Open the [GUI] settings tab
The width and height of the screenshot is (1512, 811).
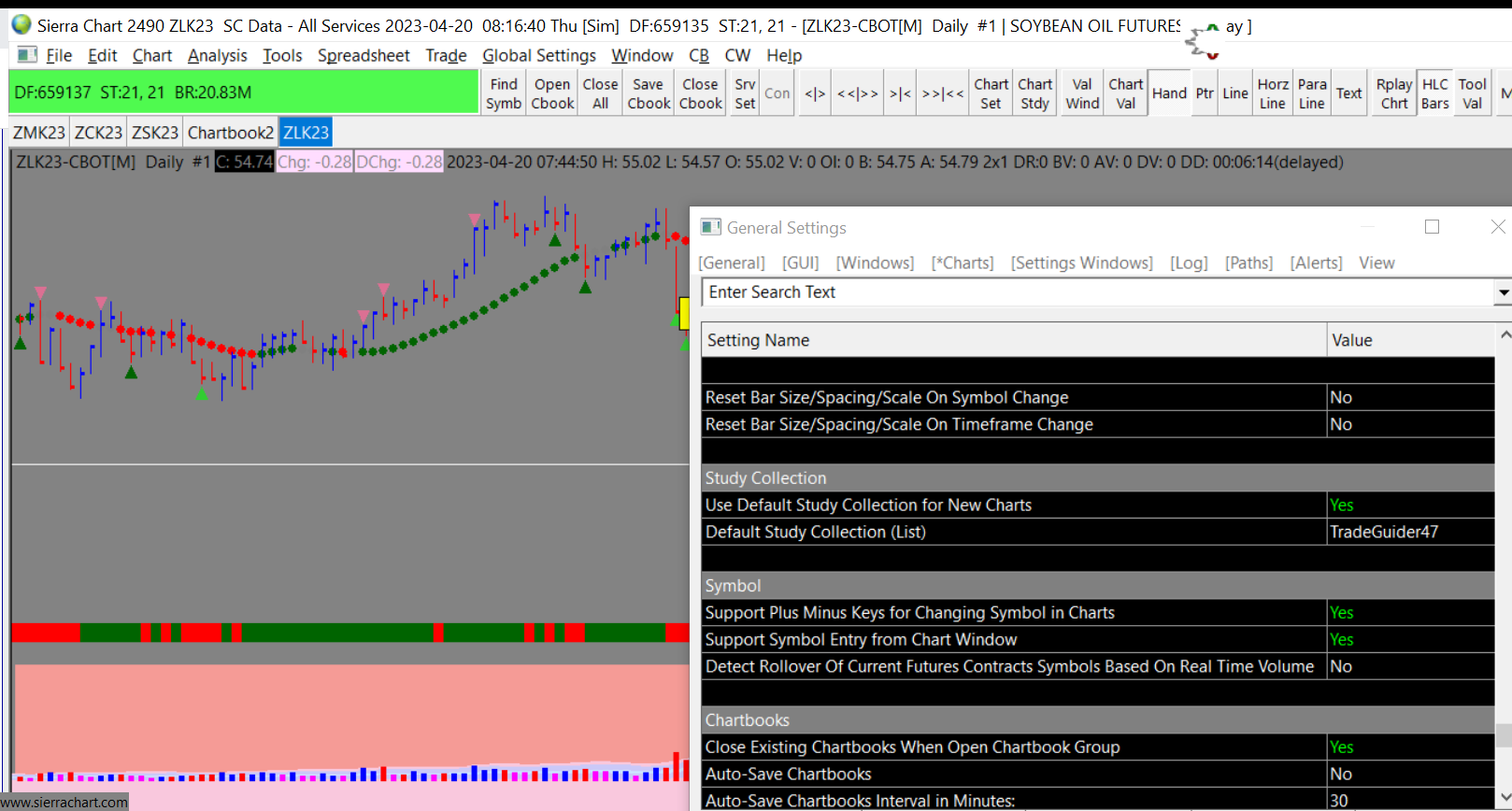tap(801, 263)
